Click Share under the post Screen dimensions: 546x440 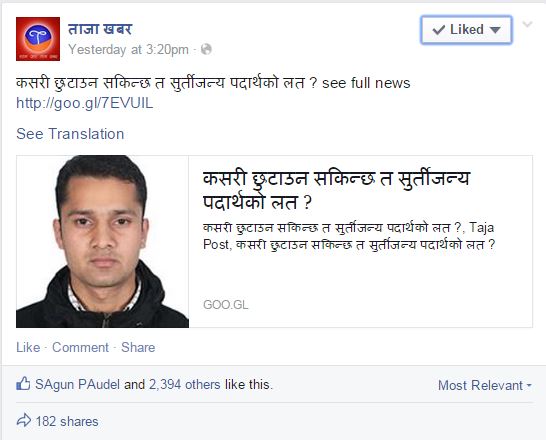click(x=138, y=347)
